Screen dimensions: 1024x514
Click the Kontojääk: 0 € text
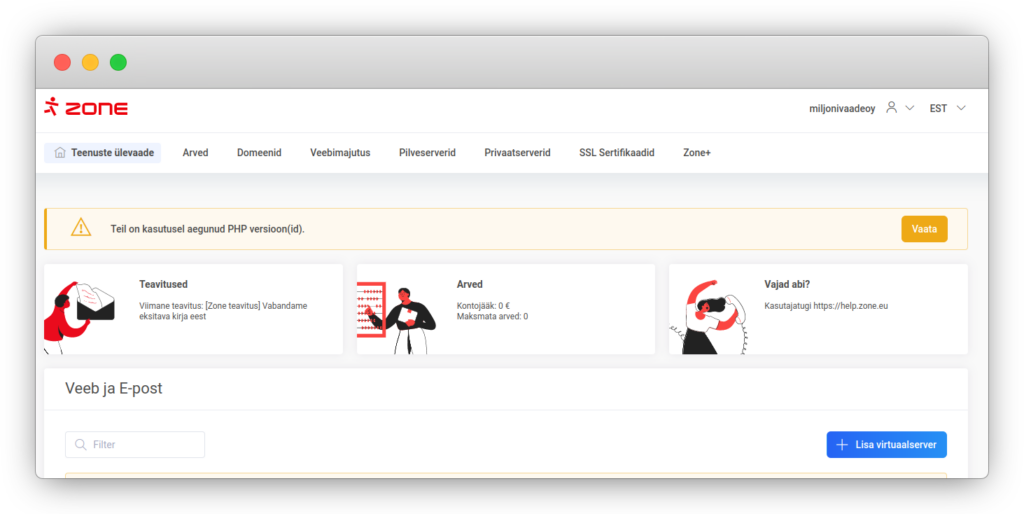pos(483,306)
